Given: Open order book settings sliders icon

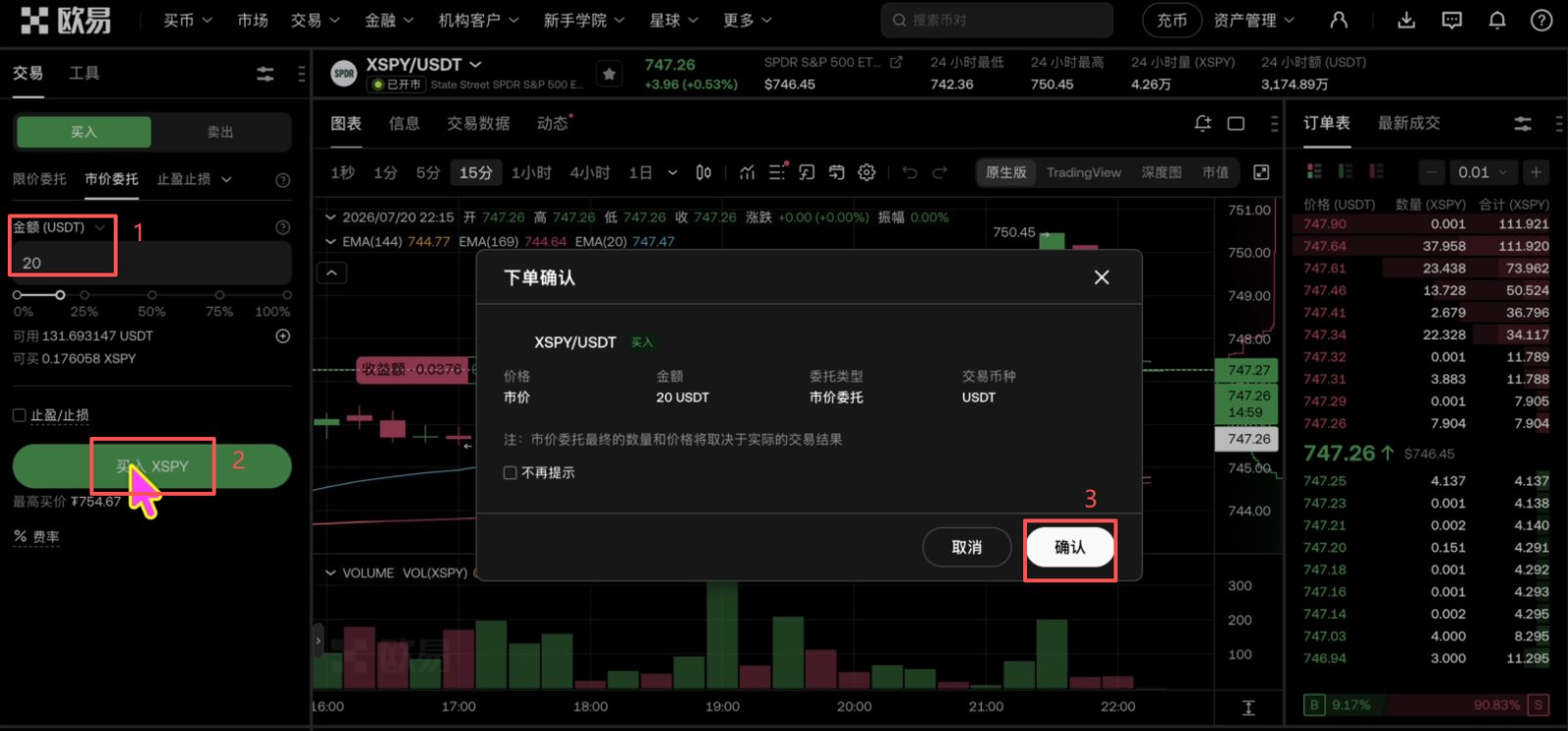Looking at the screenshot, I should [1522, 123].
